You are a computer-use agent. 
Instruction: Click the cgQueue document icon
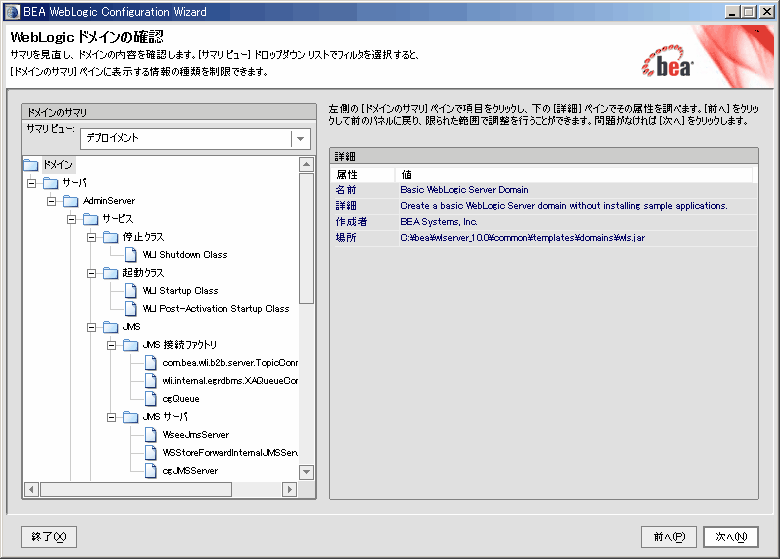(151, 398)
